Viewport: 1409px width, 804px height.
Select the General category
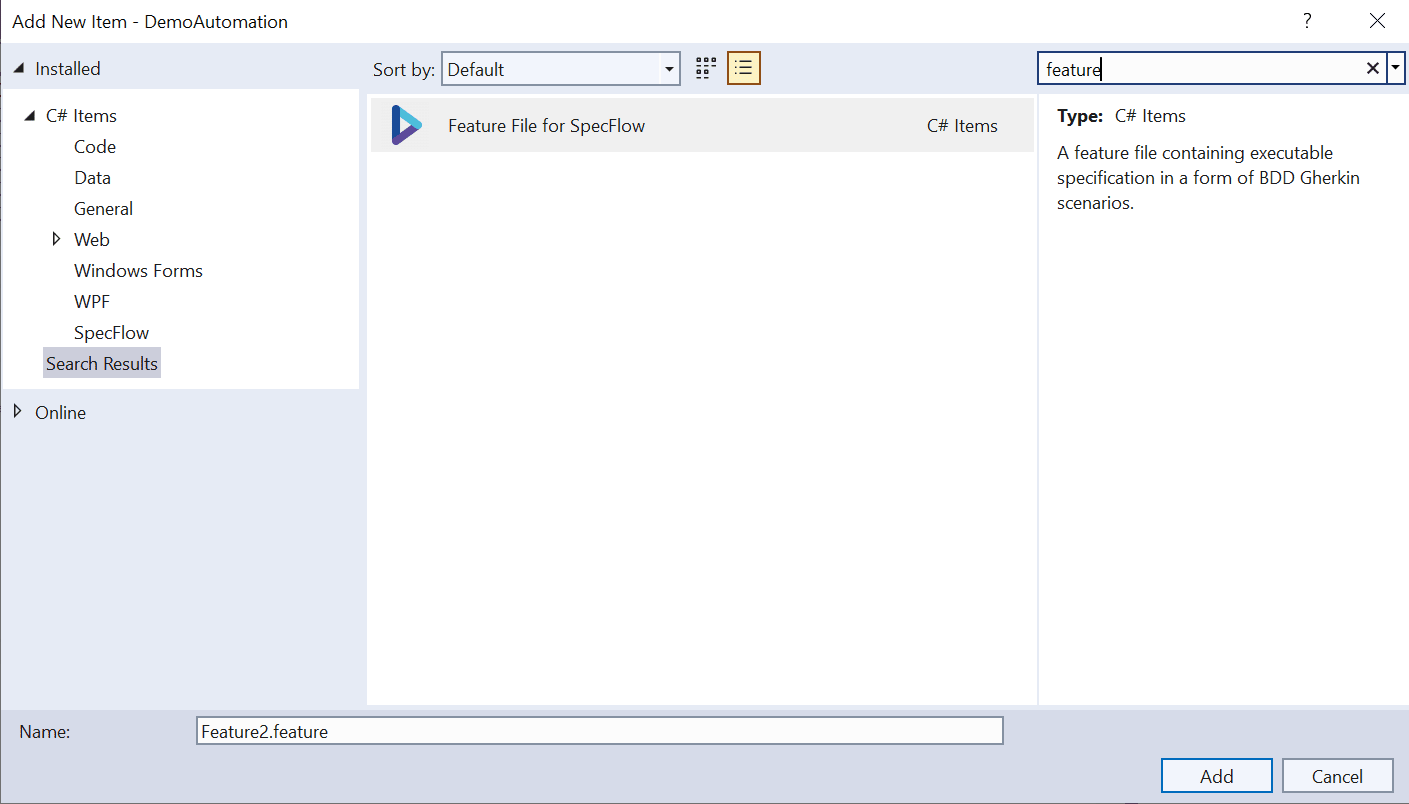[x=103, y=208]
